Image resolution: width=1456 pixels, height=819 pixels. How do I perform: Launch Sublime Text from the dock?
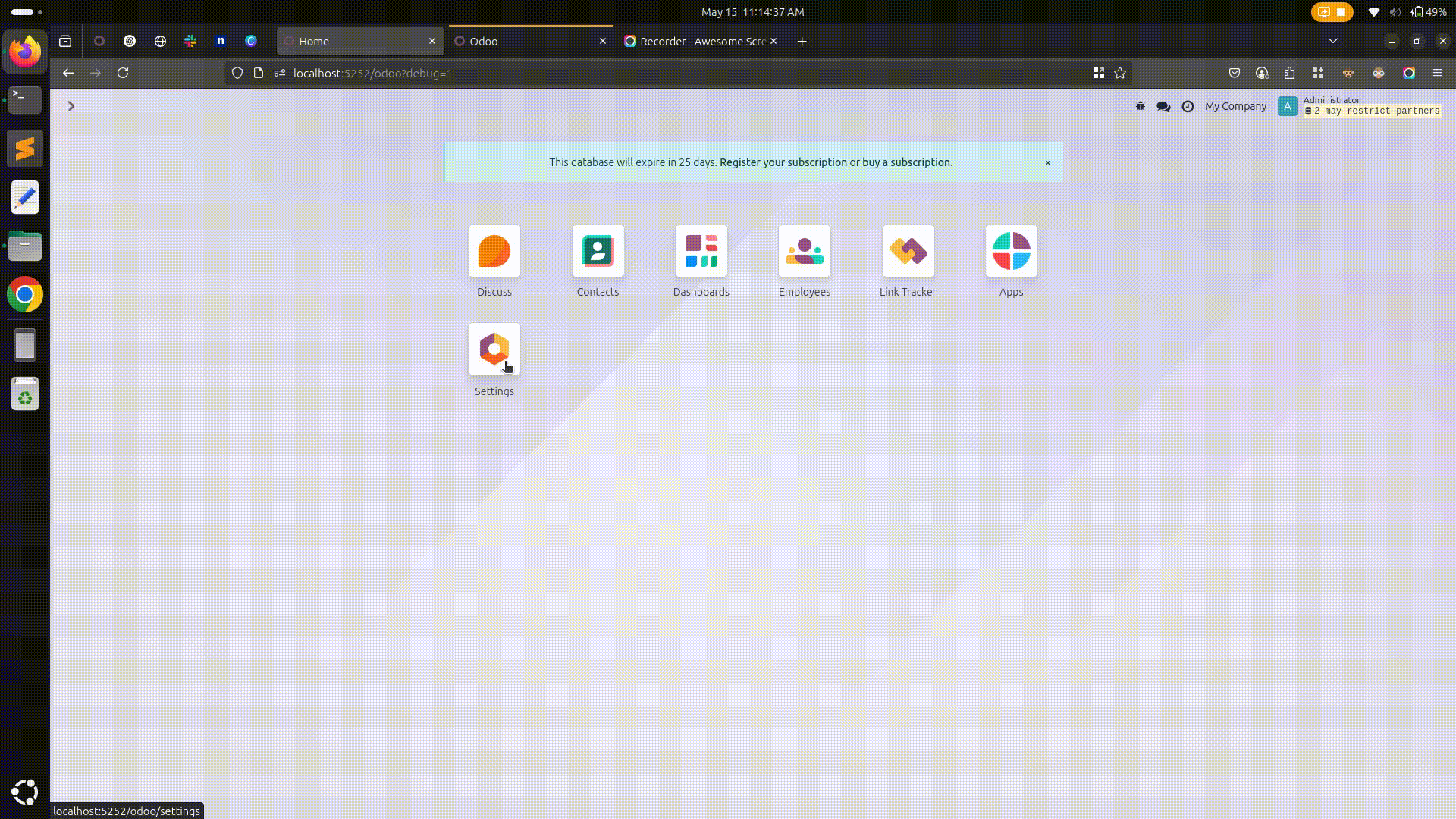pyautogui.click(x=25, y=149)
